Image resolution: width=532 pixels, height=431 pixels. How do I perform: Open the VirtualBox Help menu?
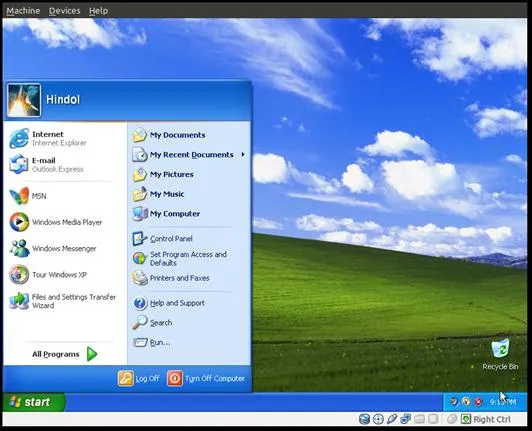coord(98,11)
